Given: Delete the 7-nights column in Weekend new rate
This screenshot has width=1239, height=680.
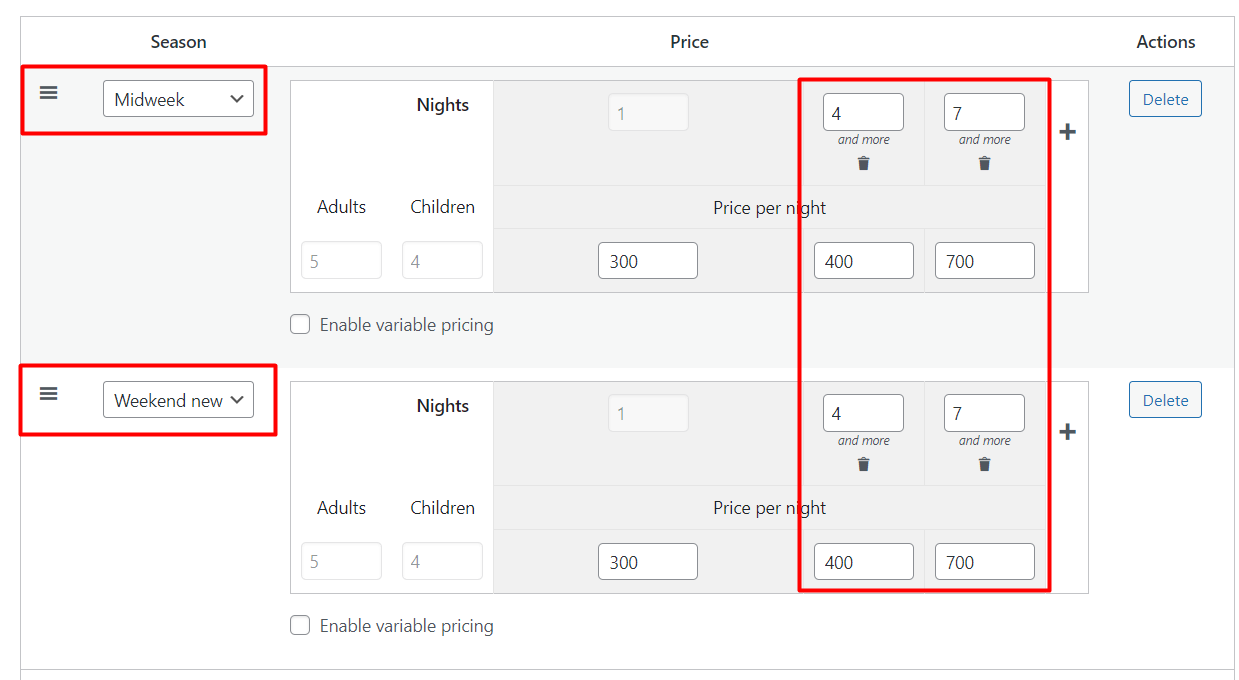Looking at the screenshot, I should click(x=984, y=464).
